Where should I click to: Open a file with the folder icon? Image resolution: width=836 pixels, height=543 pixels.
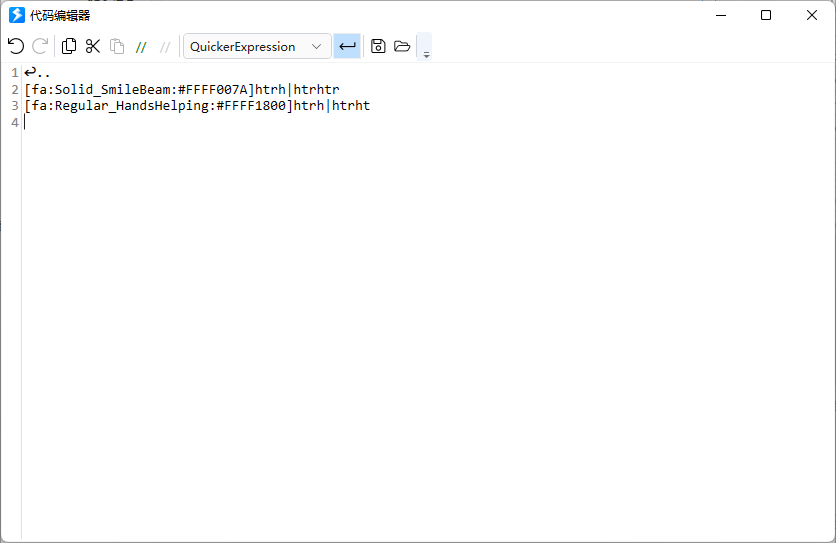(x=402, y=46)
